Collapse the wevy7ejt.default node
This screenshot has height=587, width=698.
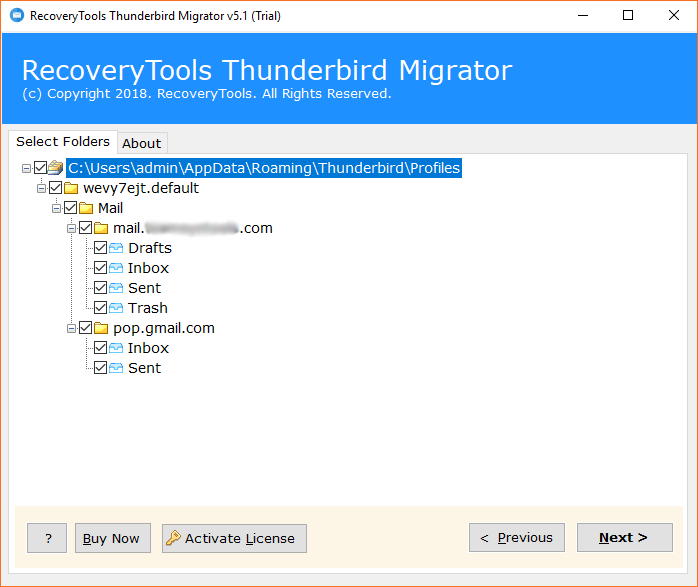coord(41,188)
